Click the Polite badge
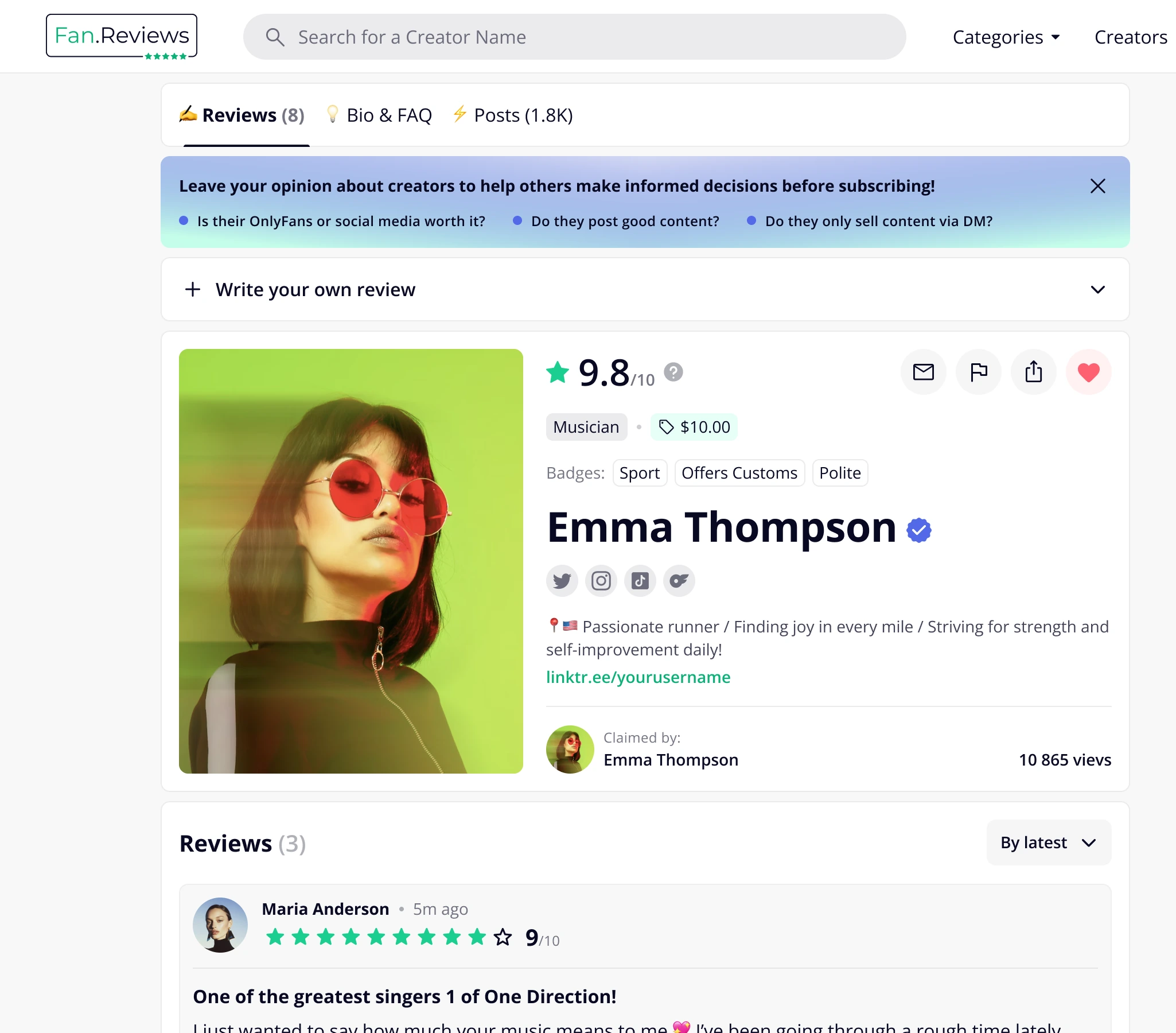 840,473
